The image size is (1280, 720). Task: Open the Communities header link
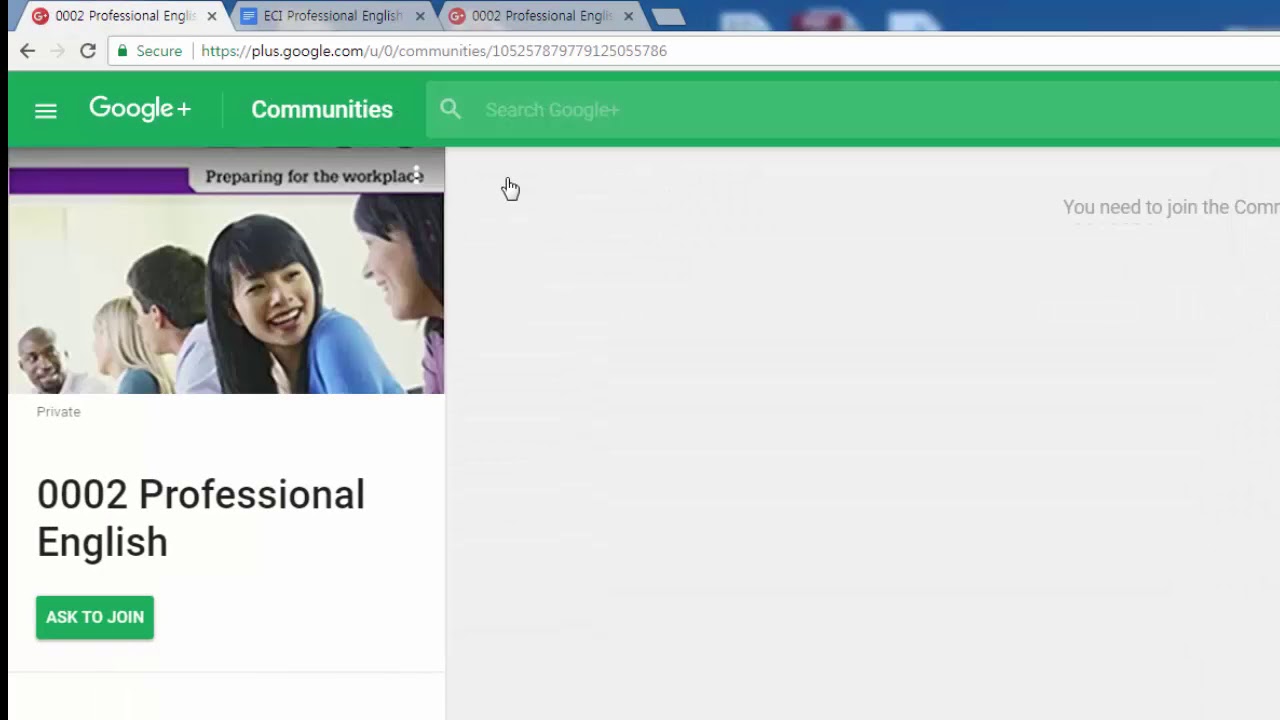point(322,109)
